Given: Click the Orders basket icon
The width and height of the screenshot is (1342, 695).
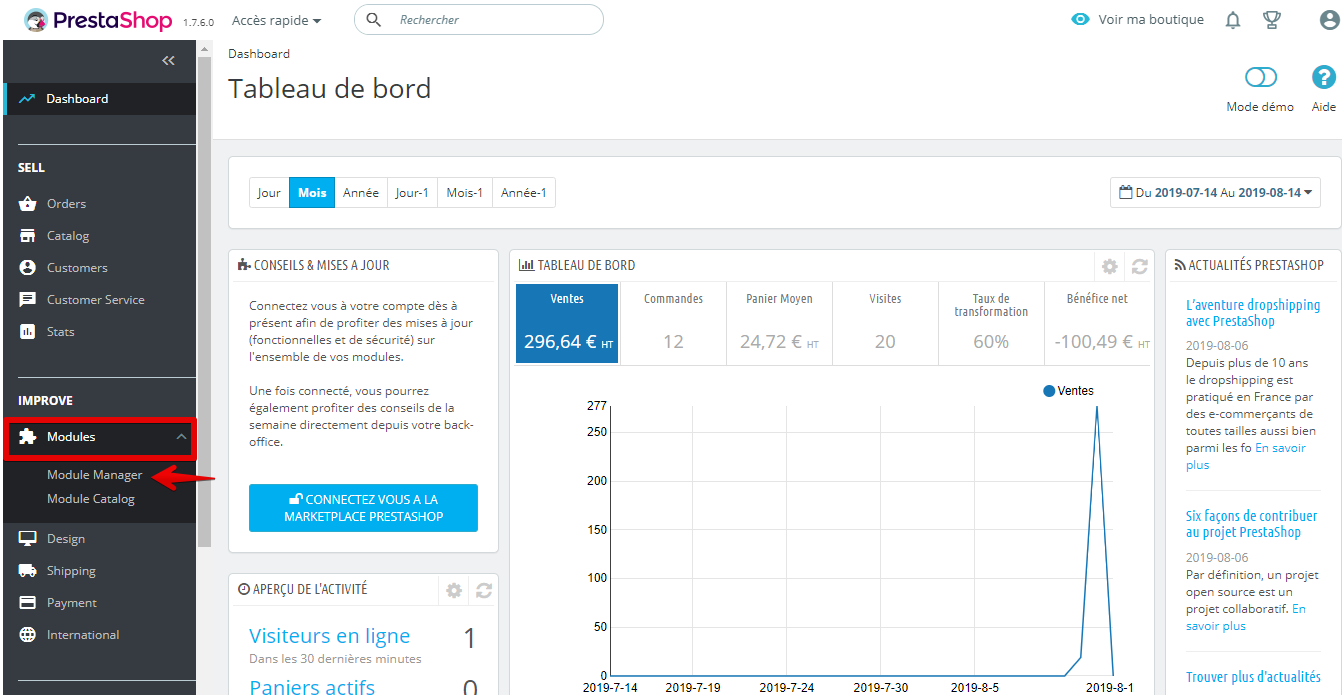Looking at the screenshot, I should [28, 204].
